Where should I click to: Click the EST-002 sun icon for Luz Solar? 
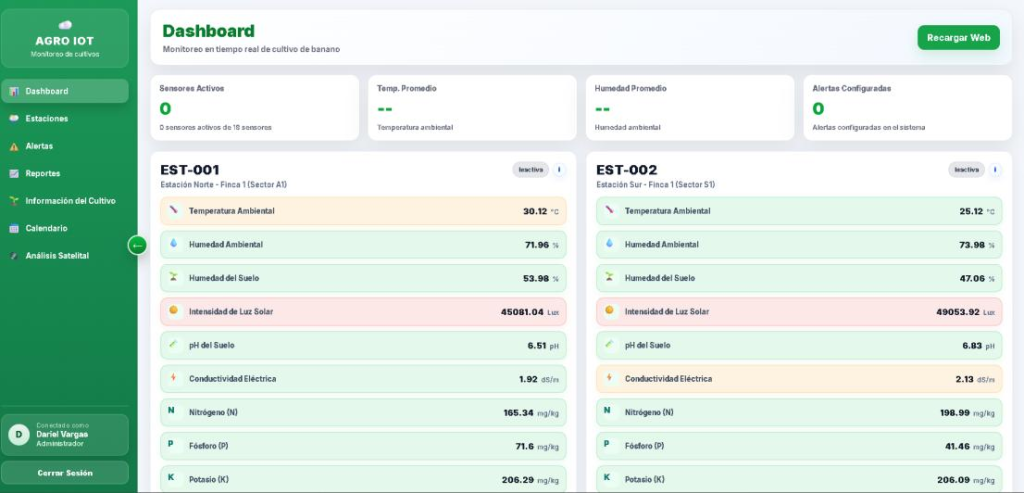(x=609, y=310)
